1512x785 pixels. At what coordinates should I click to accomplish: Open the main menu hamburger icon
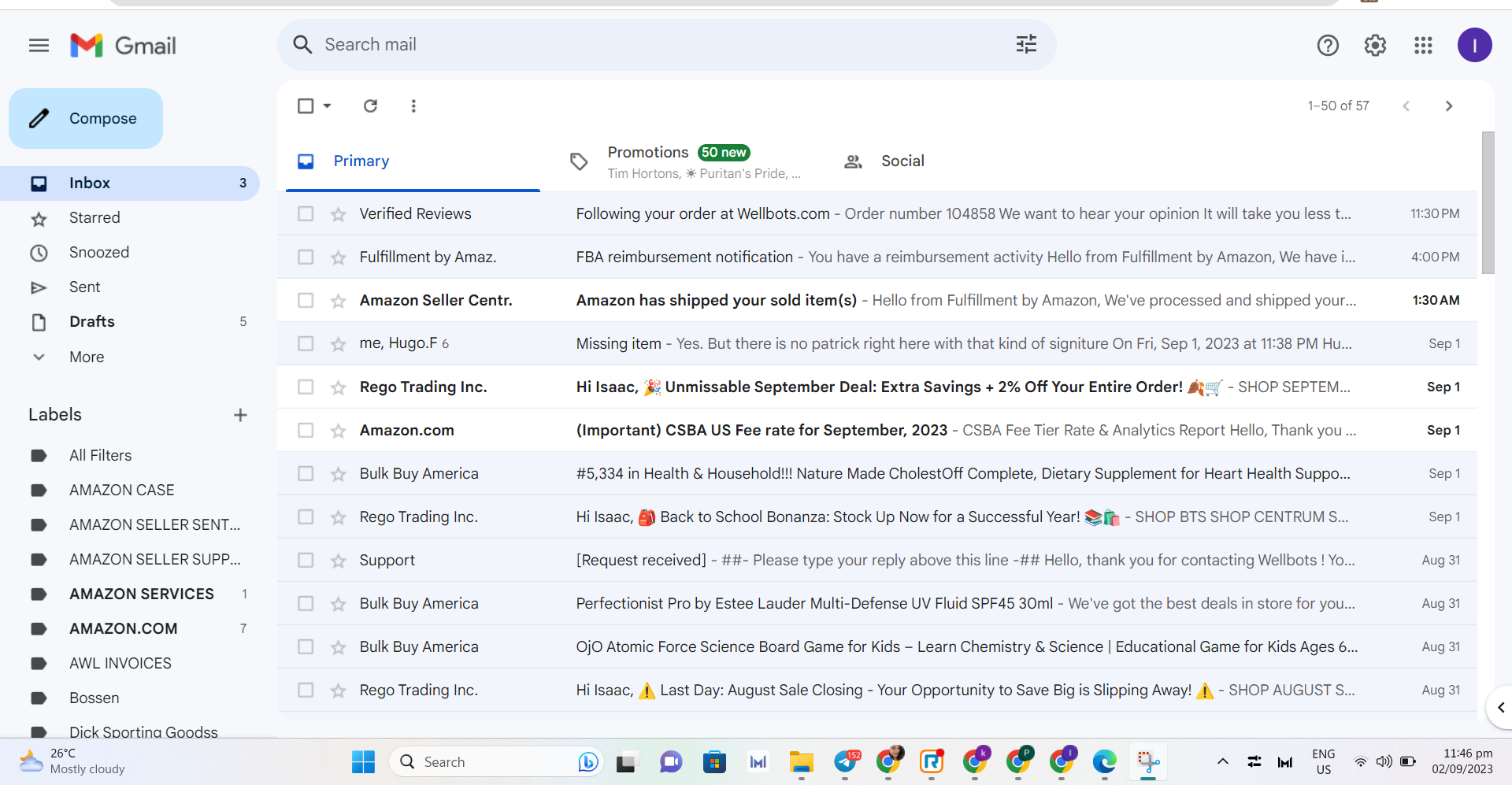coord(39,46)
